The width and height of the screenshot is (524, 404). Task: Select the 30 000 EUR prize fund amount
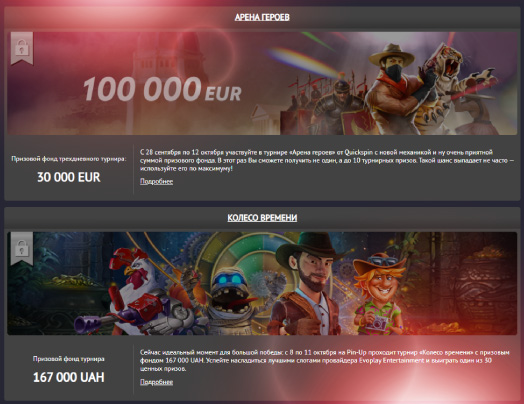[x=69, y=177]
